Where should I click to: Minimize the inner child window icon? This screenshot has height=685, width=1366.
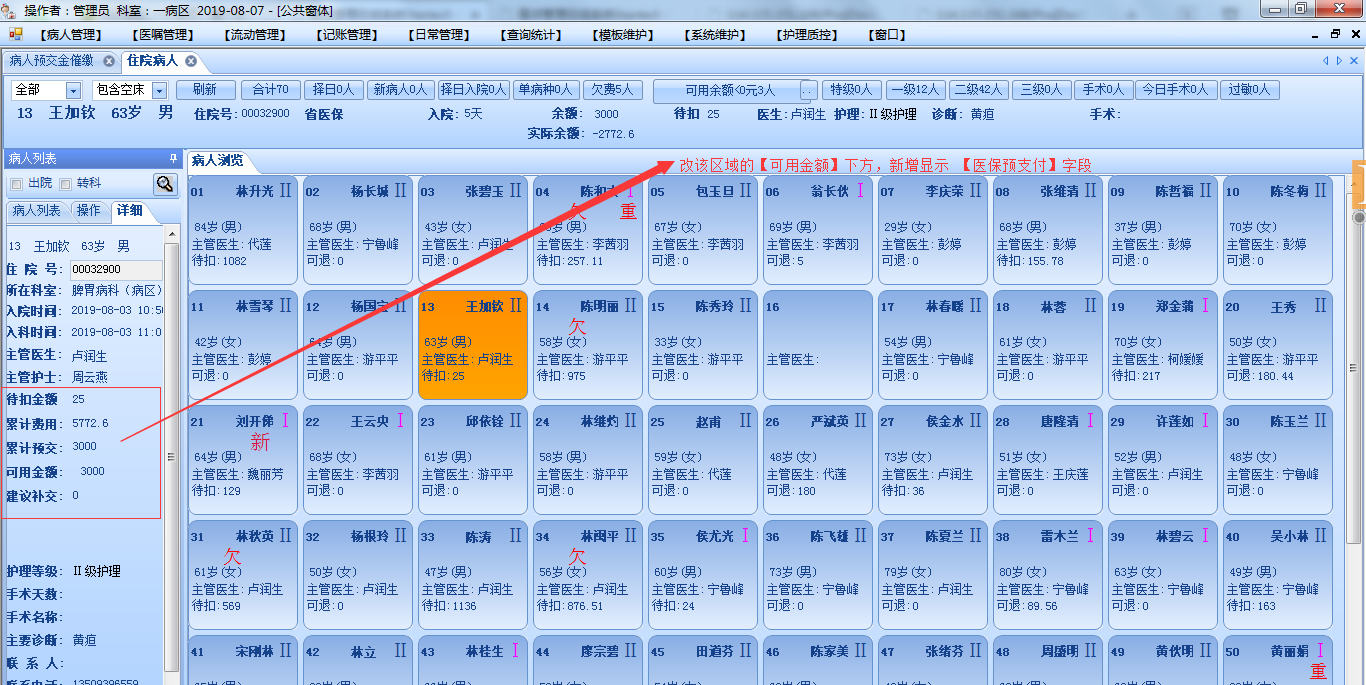click(1316, 34)
